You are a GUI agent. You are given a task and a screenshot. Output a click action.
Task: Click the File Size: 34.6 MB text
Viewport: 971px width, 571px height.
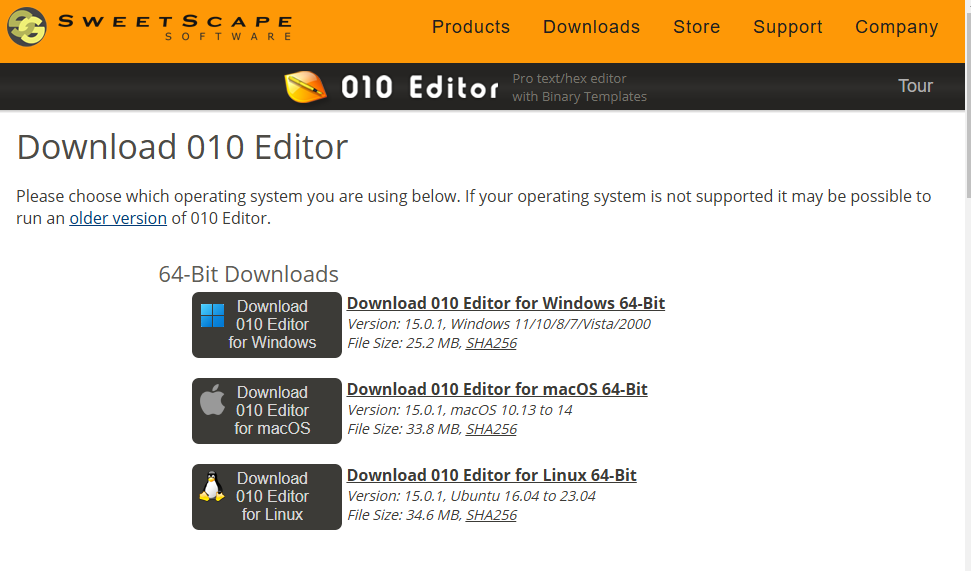click(404, 515)
